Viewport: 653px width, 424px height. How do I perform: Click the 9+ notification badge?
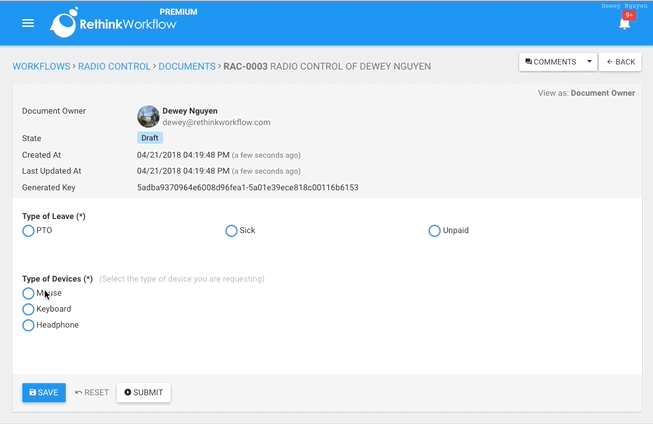(629, 15)
